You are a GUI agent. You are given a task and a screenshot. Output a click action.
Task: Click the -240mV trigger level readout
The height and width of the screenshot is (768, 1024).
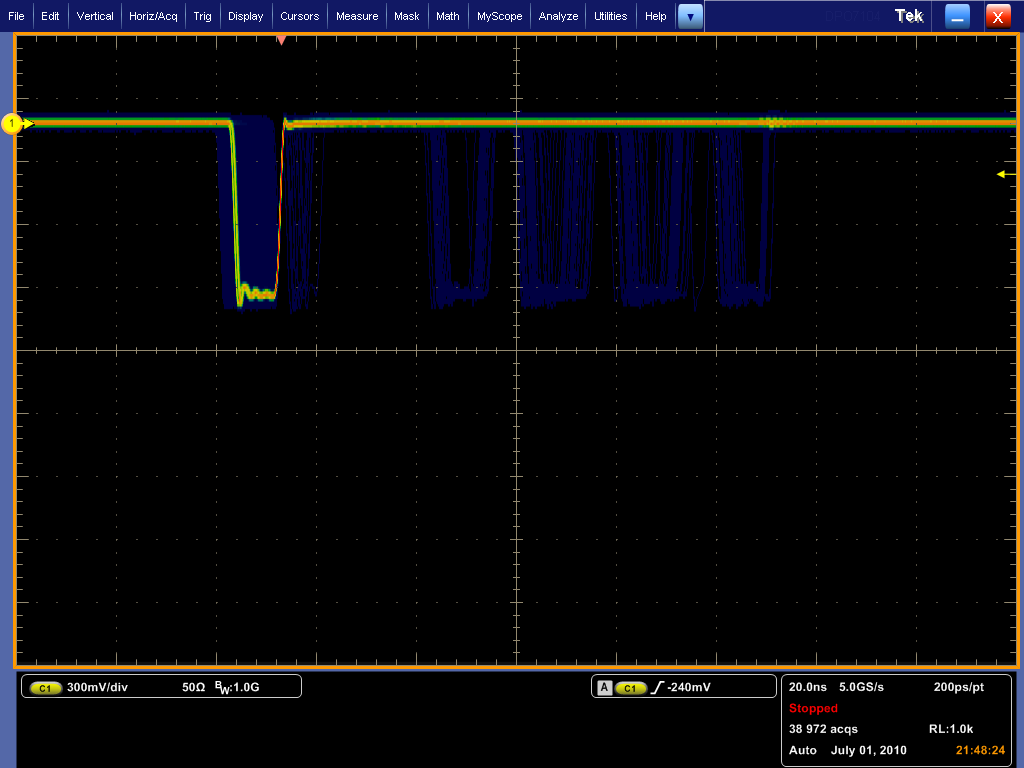pyautogui.click(x=689, y=687)
